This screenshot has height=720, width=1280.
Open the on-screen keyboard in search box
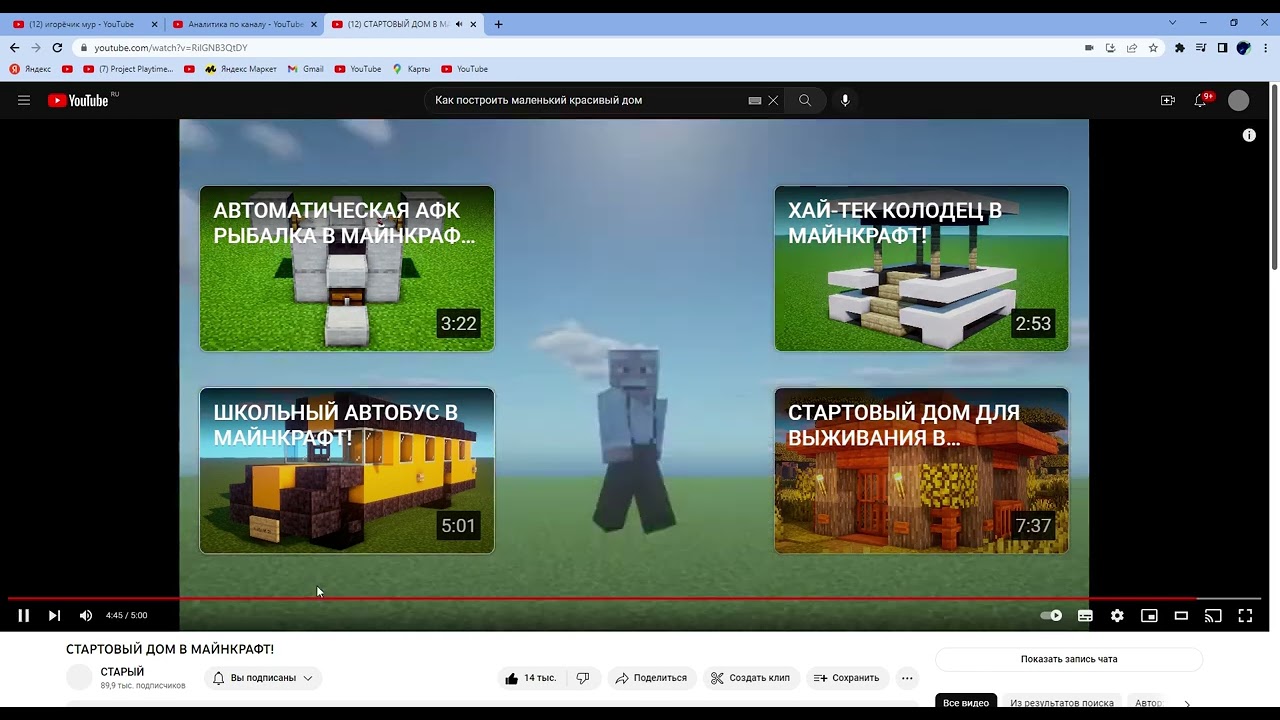[755, 100]
